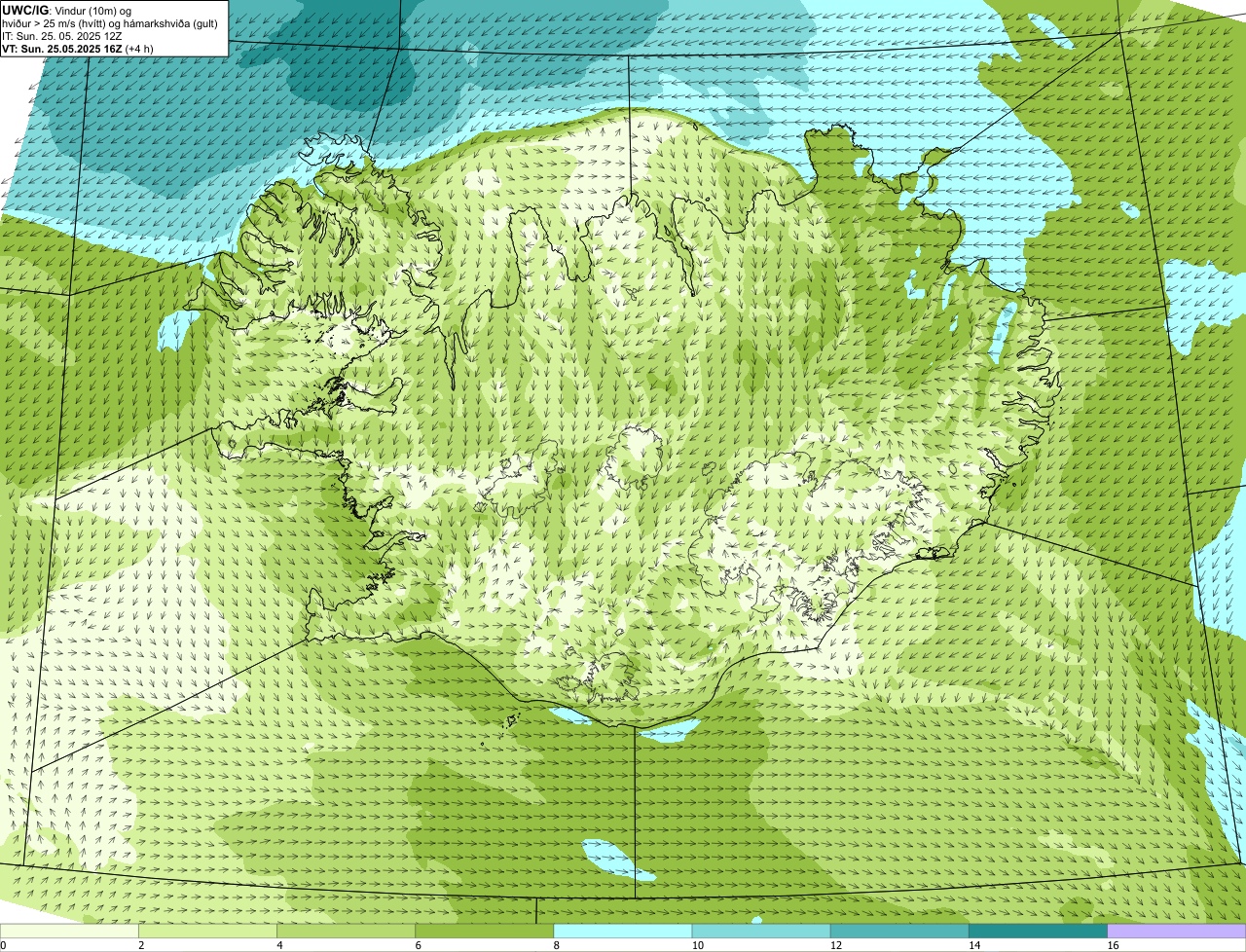Image resolution: width=1246 pixels, height=952 pixels.
Task: Click the title line 'UWC/IG: Vindur (10m) og'
Action: click(67, 10)
